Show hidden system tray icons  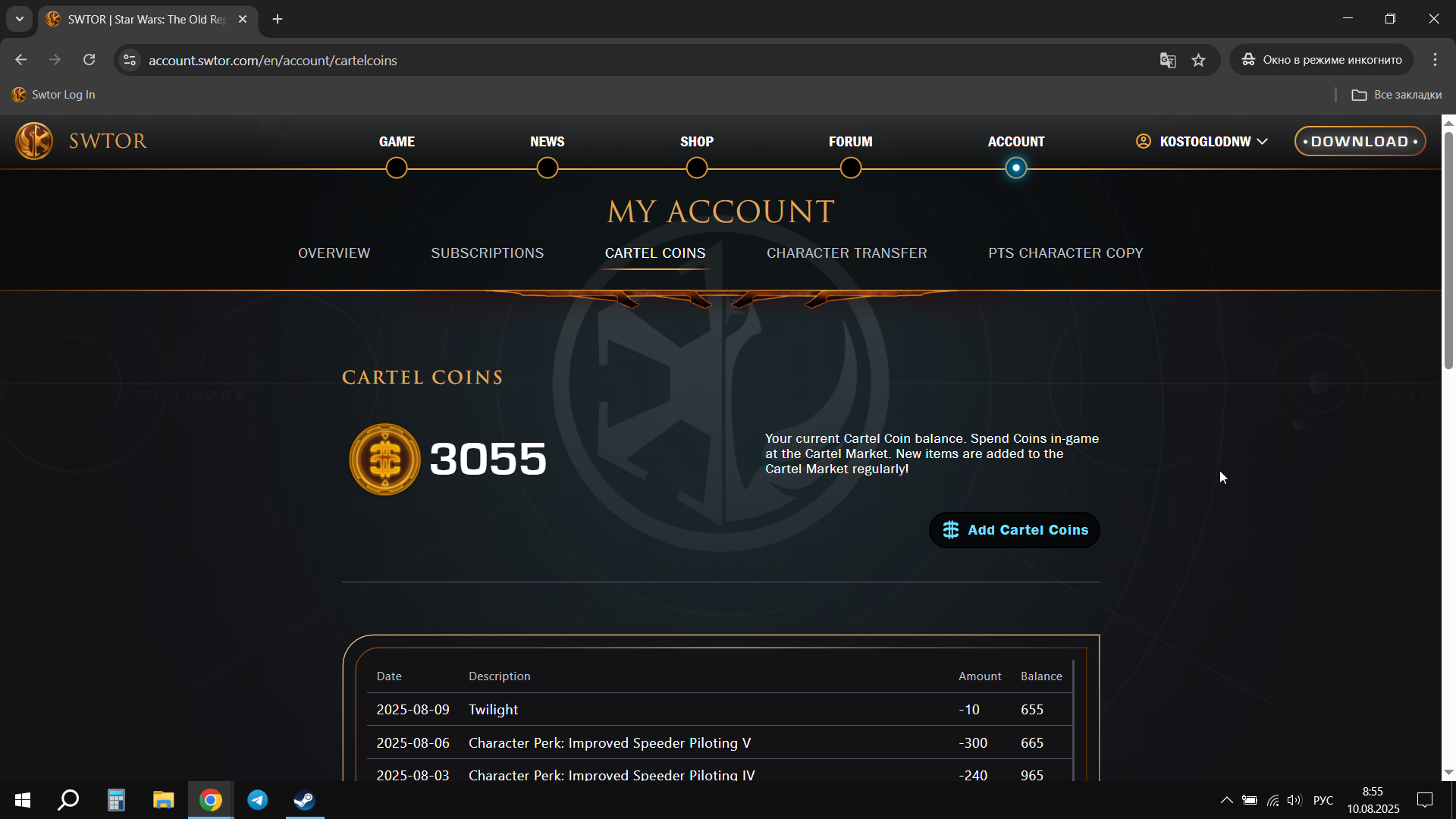1226,800
